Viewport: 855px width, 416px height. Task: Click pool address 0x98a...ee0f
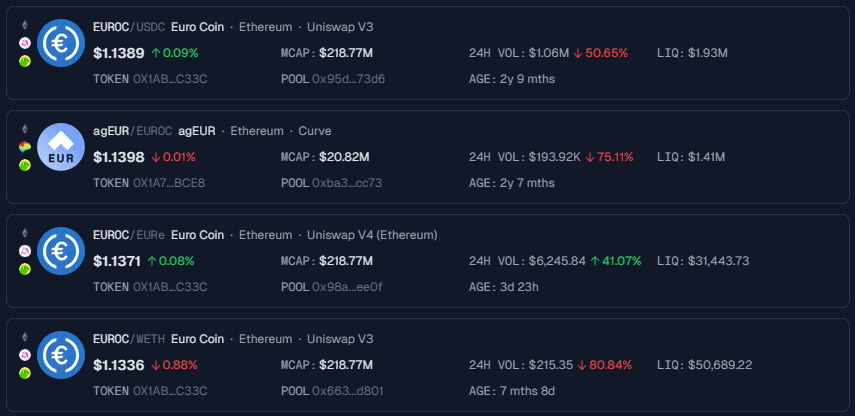[347, 287]
